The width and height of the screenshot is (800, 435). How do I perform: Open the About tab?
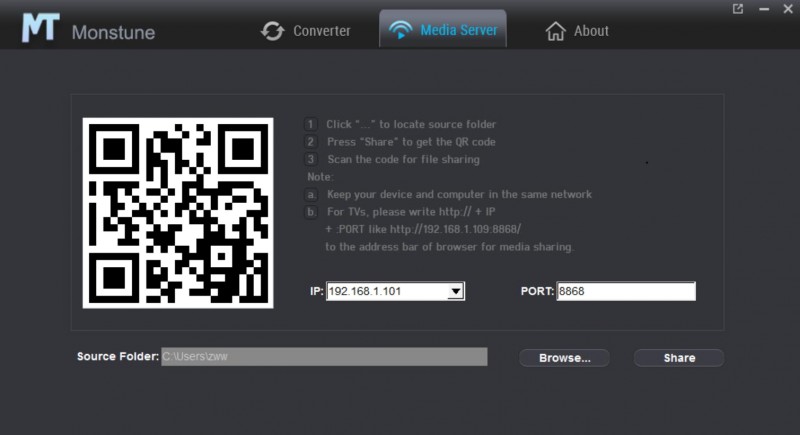[577, 31]
